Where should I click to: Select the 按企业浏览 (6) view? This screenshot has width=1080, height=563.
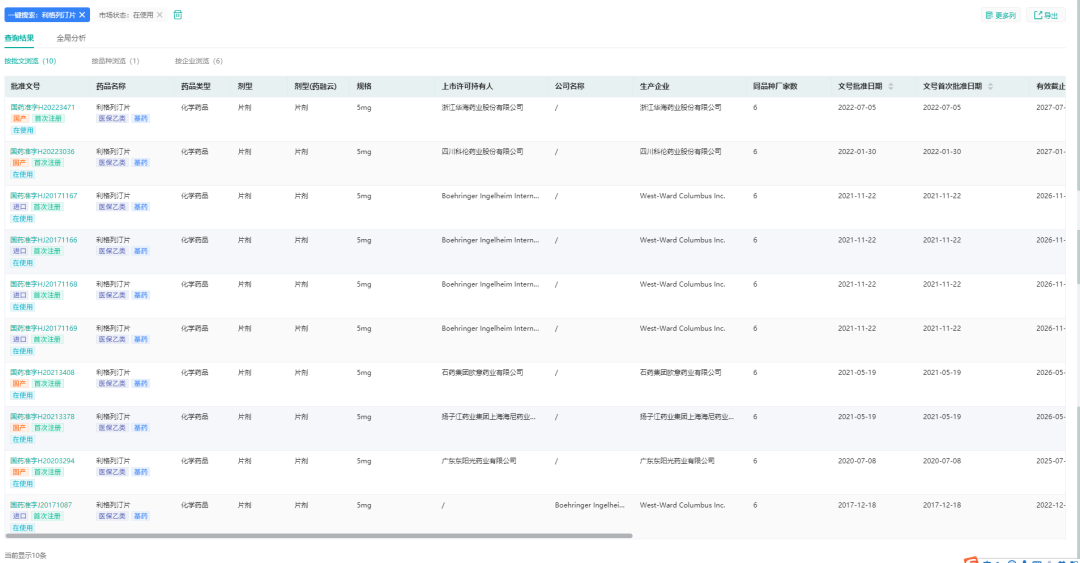click(x=198, y=61)
